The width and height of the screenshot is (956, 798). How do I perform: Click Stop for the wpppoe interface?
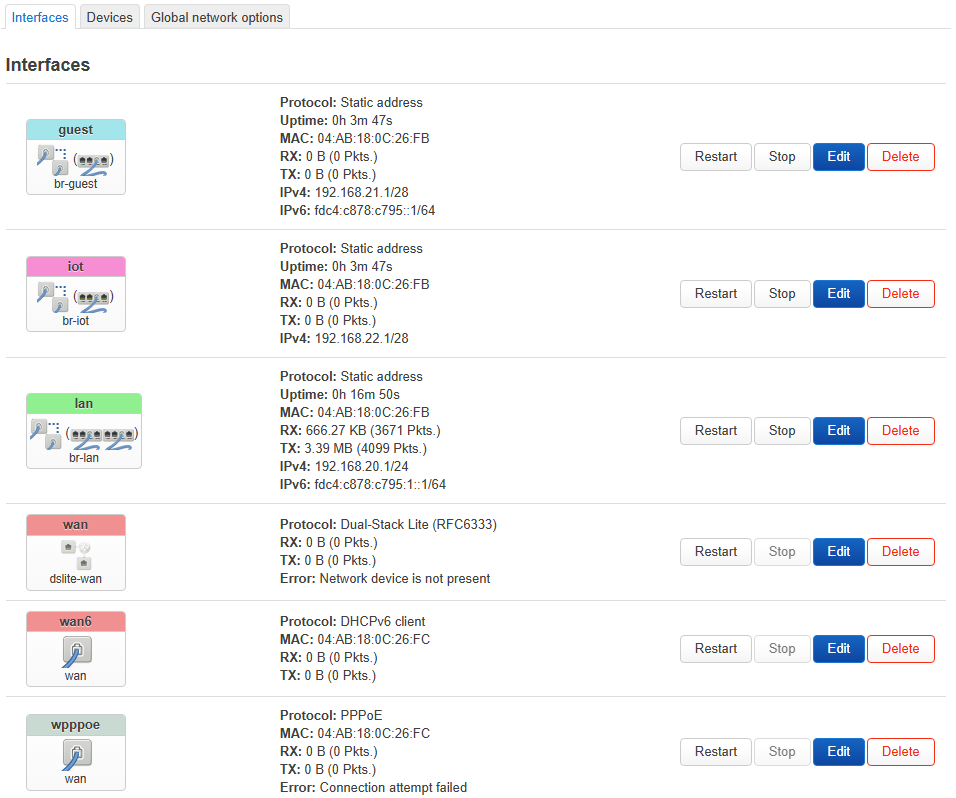click(x=782, y=752)
